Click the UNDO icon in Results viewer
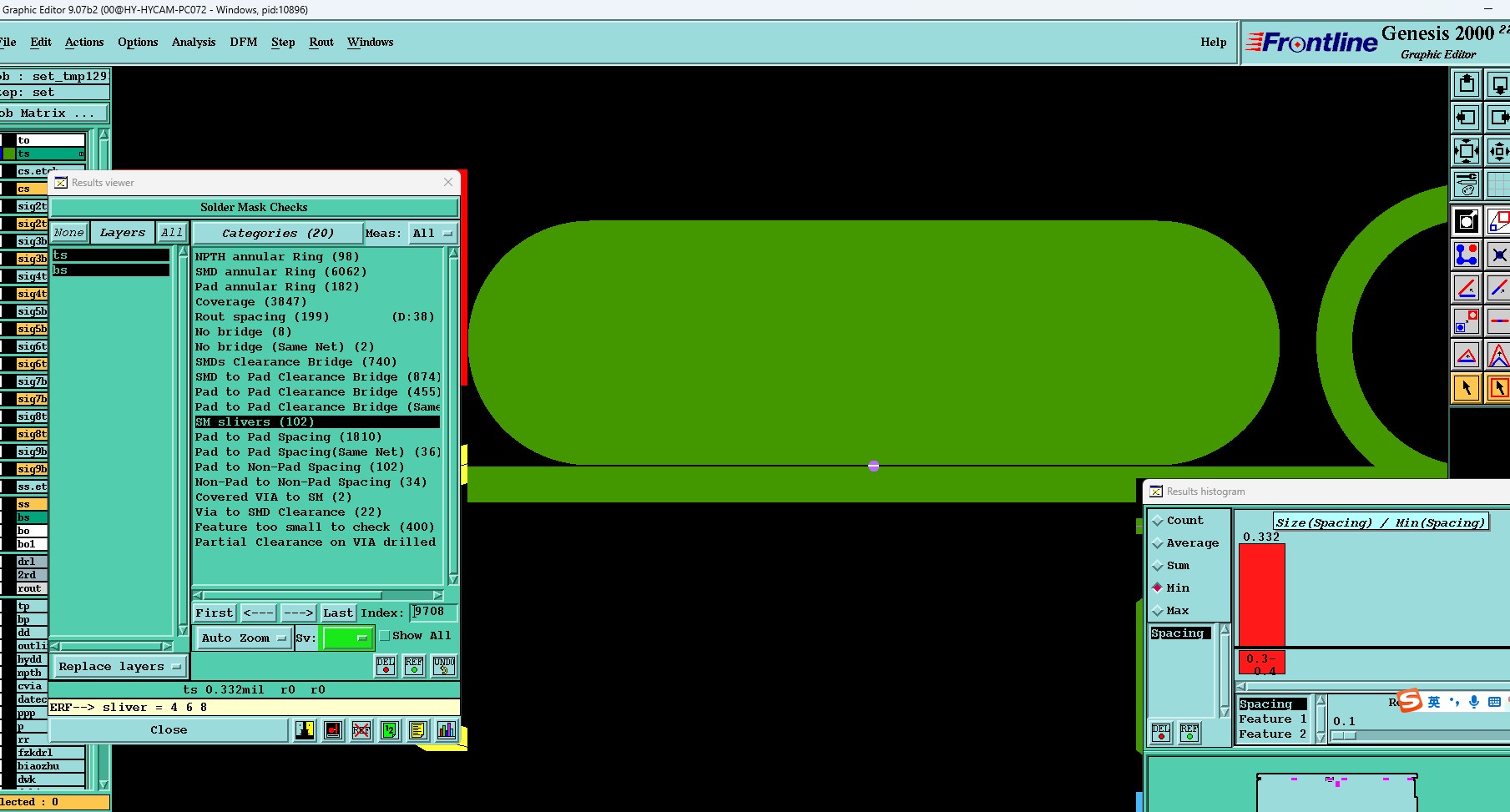1510x812 pixels. click(444, 665)
